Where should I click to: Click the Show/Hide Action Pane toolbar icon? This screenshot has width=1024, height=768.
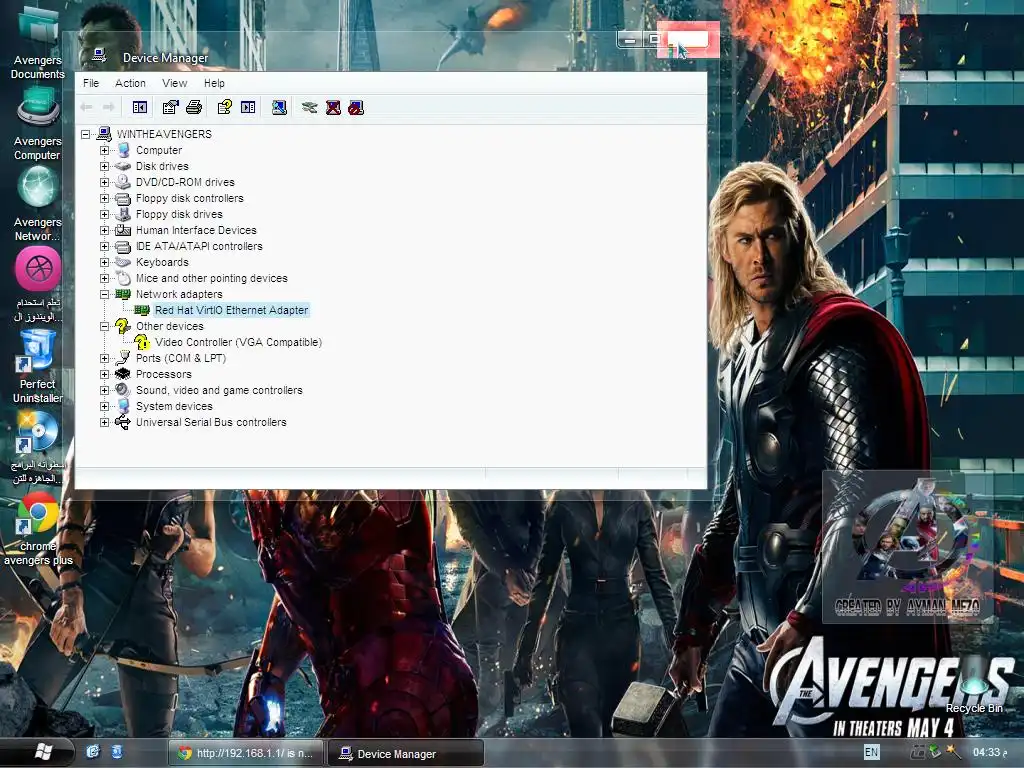tap(248, 107)
